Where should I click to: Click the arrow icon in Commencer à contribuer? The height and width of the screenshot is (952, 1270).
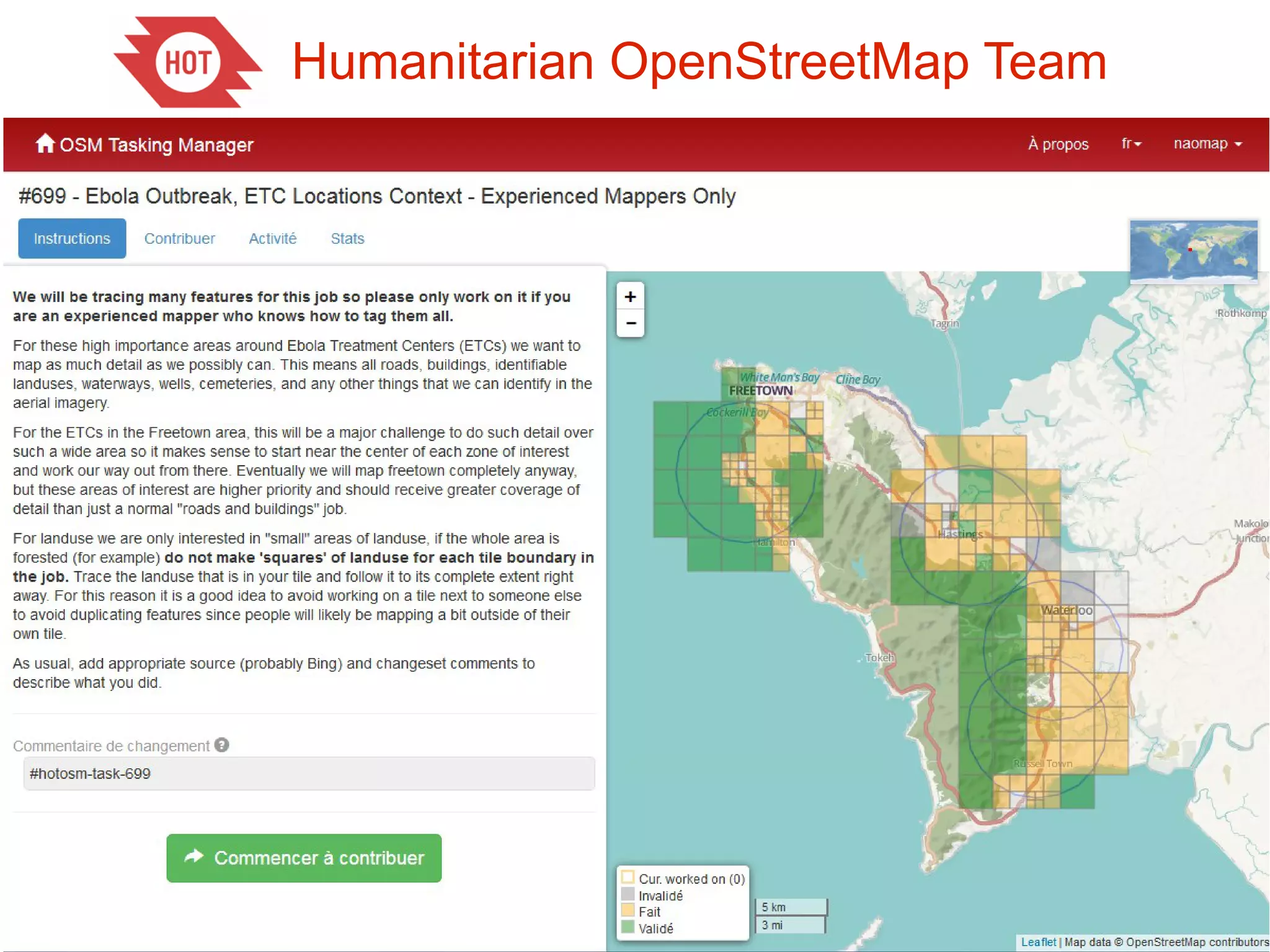point(194,856)
